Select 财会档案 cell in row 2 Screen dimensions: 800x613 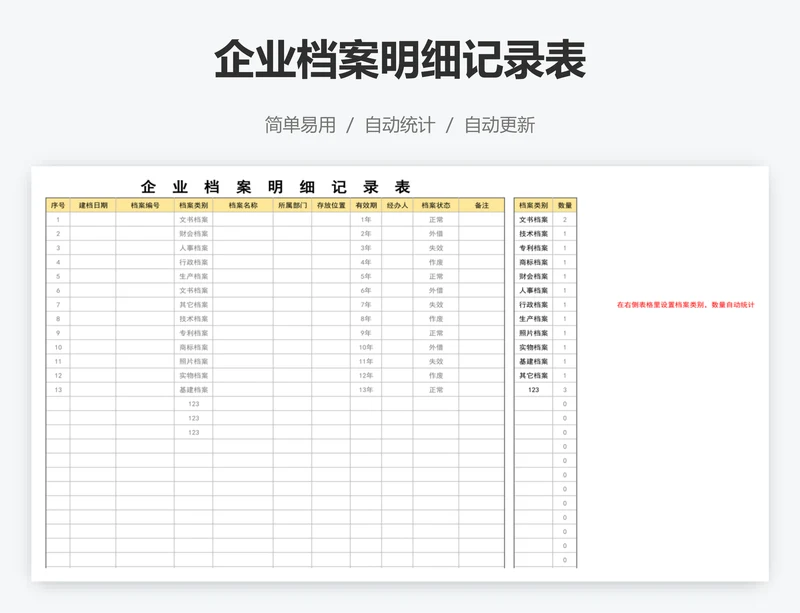193,234
